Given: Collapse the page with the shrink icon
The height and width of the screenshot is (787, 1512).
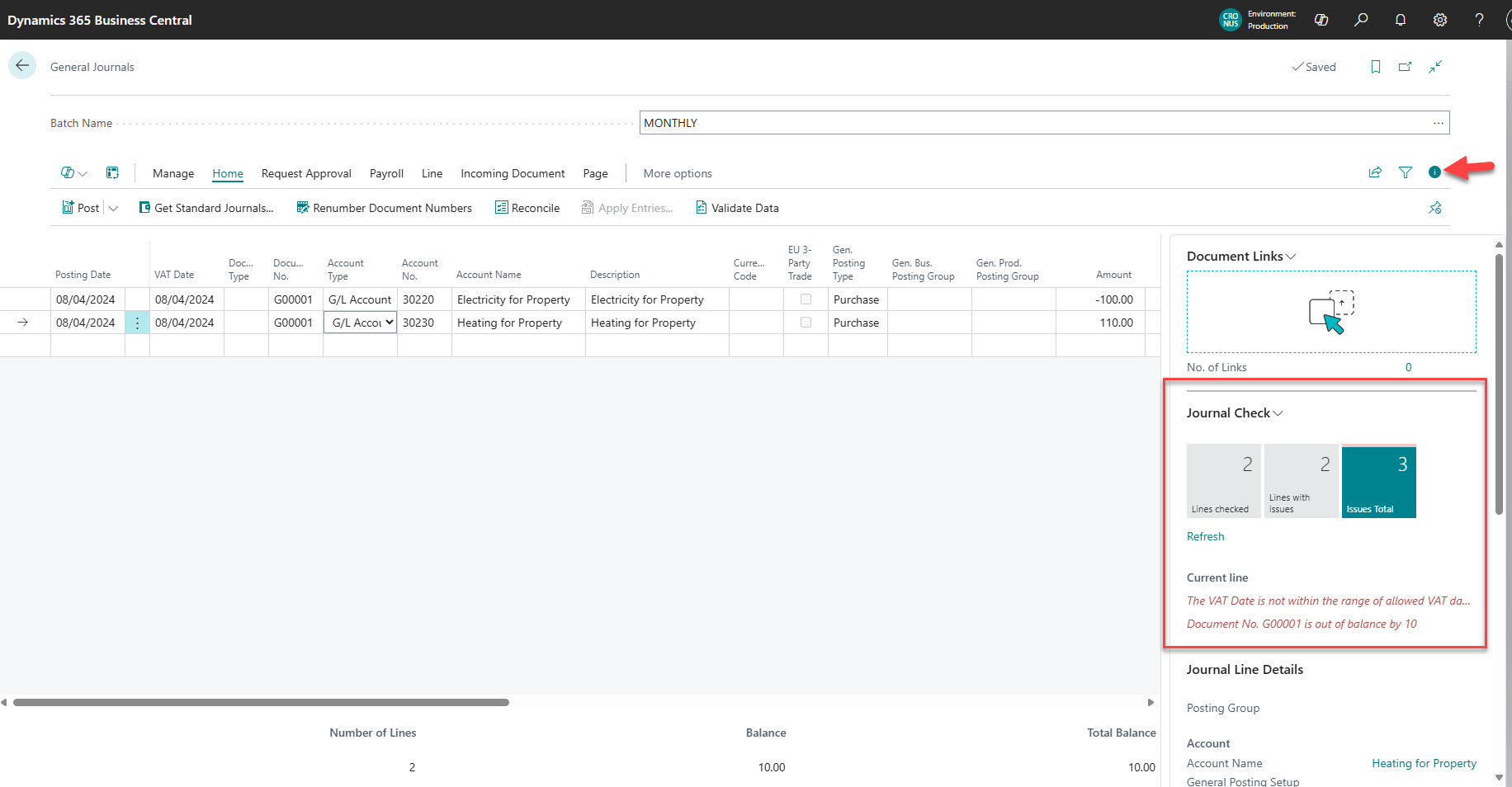Looking at the screenshot, I should click(1435, 67).
